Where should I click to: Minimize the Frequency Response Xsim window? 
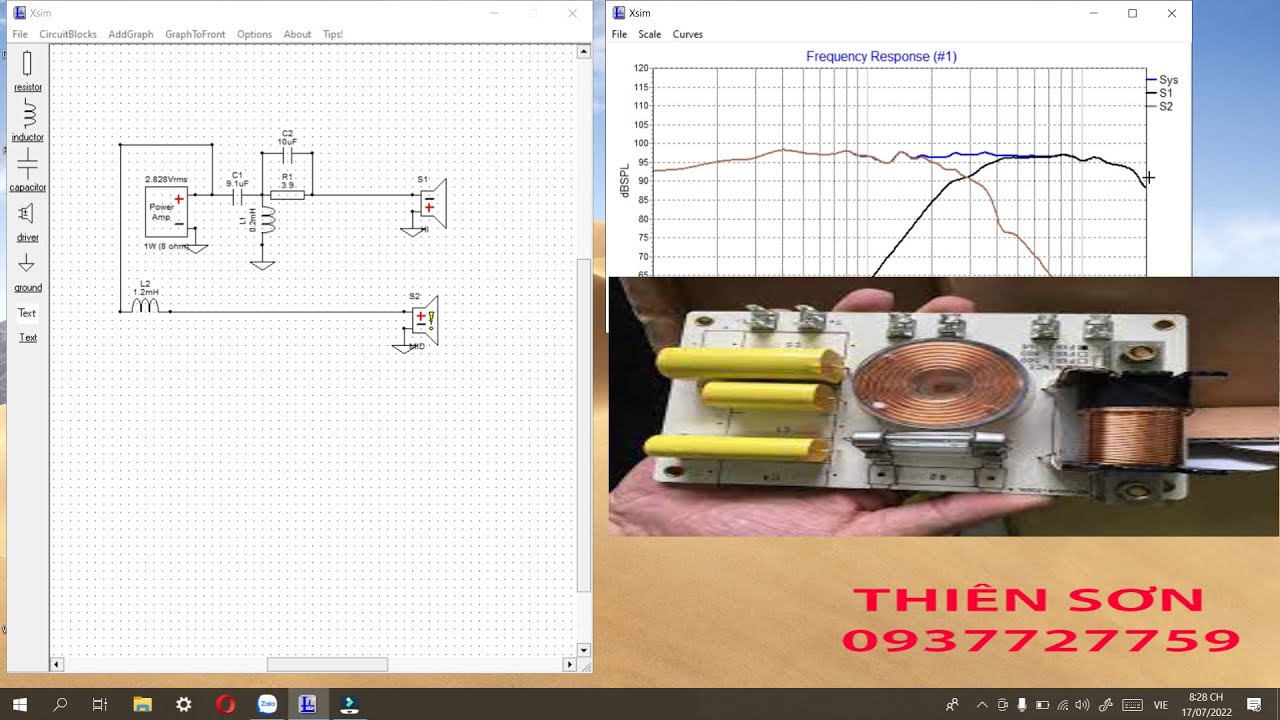[x=1094, y=13]
